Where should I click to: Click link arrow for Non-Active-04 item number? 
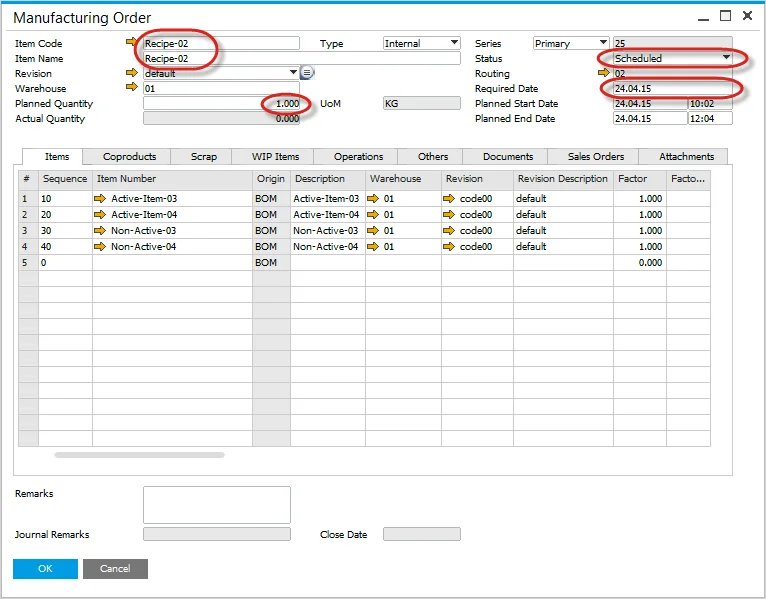100,246
